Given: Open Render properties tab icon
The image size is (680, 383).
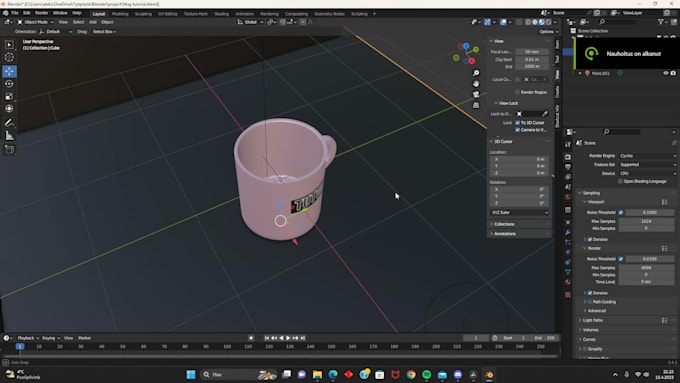Looking at the screenshot, I should pos(568,157).
